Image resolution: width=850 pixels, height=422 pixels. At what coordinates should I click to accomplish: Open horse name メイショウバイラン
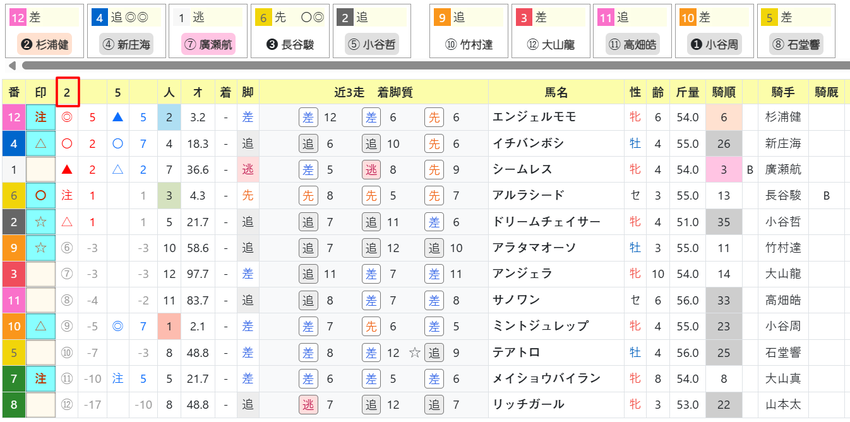(x=546, y=378)
